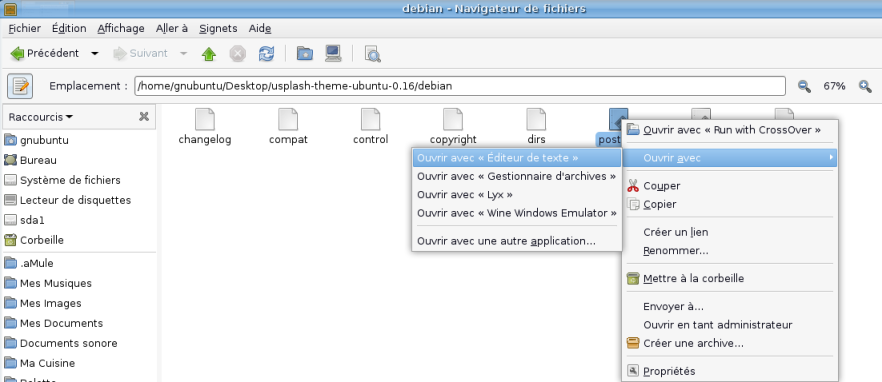Select the control file icon

(371, 120)
